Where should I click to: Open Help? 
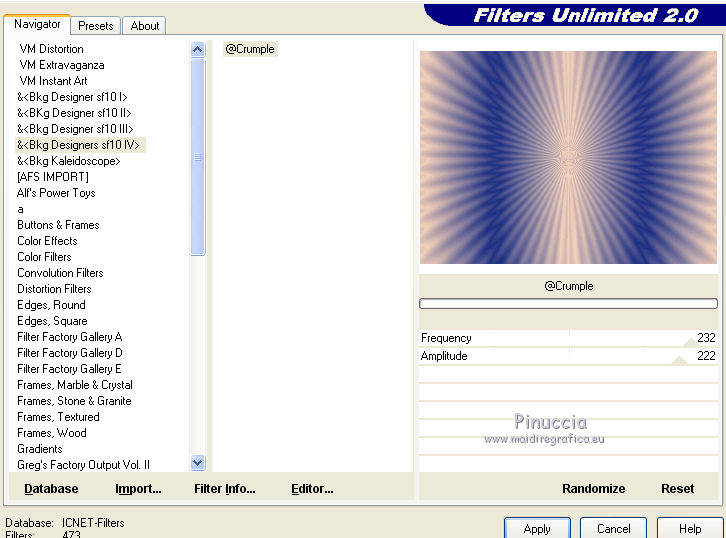pyautogui.click(x=690, y=528)
